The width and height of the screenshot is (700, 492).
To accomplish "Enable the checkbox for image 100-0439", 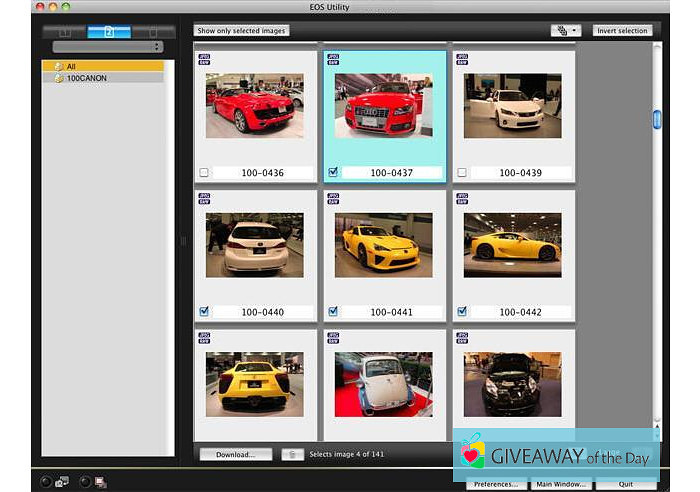I will [x=462, y=172].
